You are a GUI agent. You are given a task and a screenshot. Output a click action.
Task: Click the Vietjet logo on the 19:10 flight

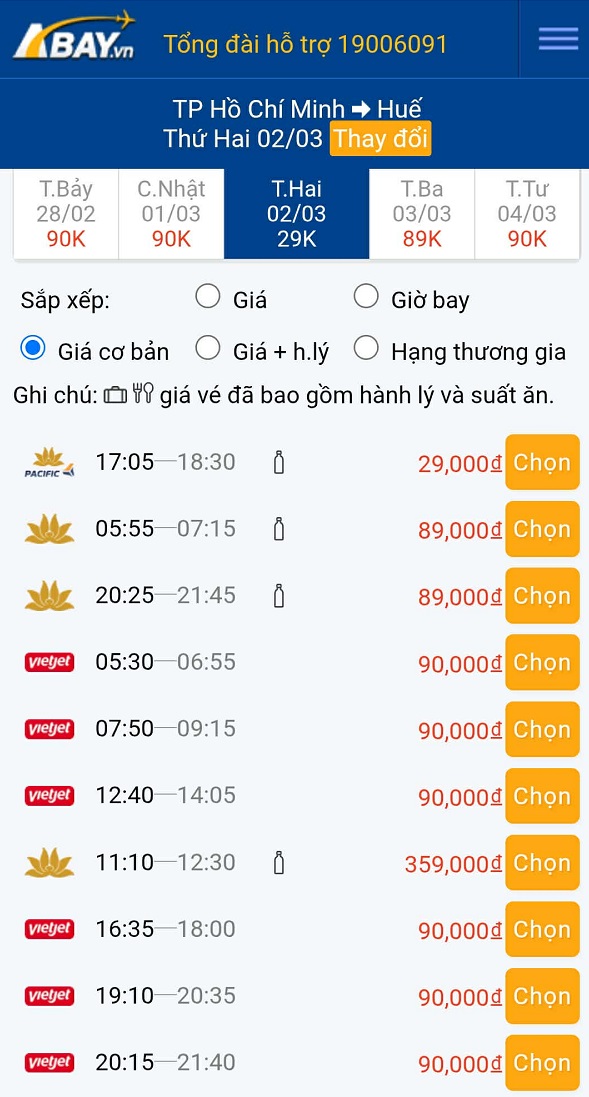(48, 996)
